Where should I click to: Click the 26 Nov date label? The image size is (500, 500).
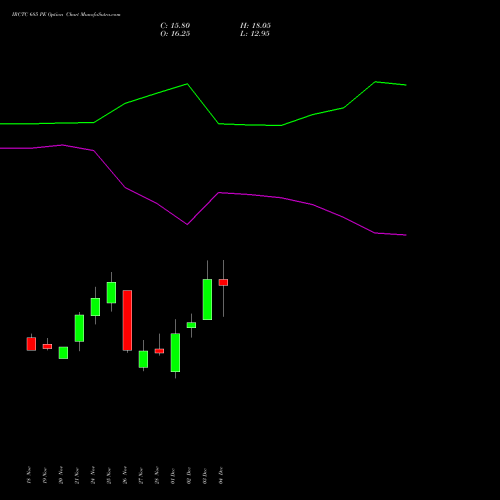tap(125, 475)
